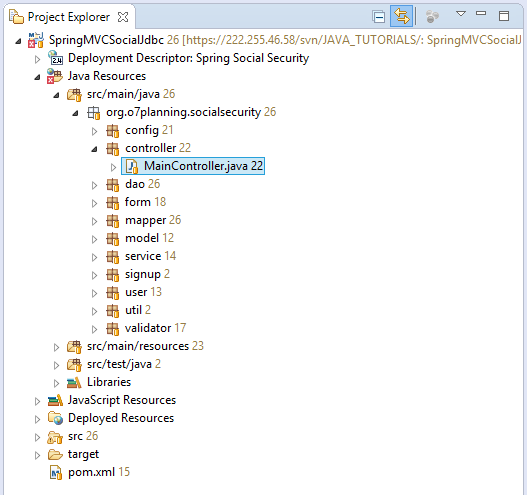
Task: Toggle Link with Editor button
Action: pyautogui.click(x=401, y=16)
